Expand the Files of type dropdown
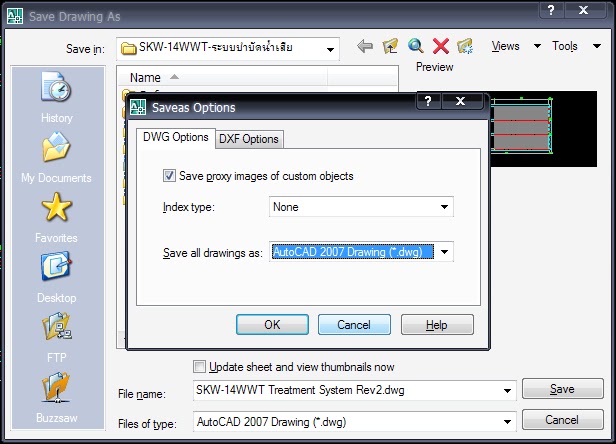 coord(507,422)
